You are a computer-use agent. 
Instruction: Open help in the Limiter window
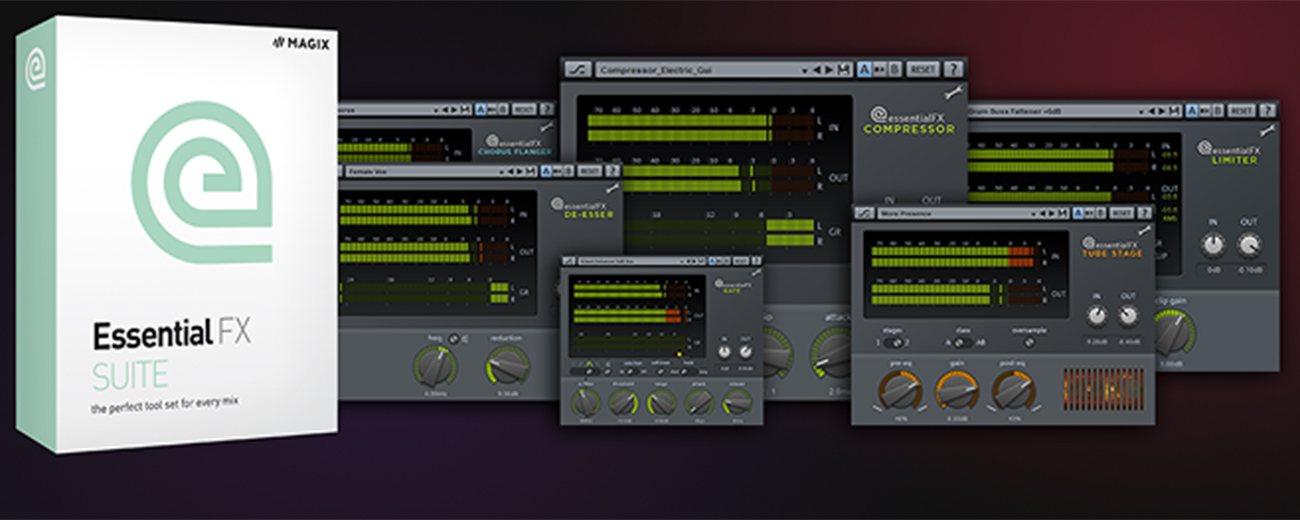click(1268, 111)
